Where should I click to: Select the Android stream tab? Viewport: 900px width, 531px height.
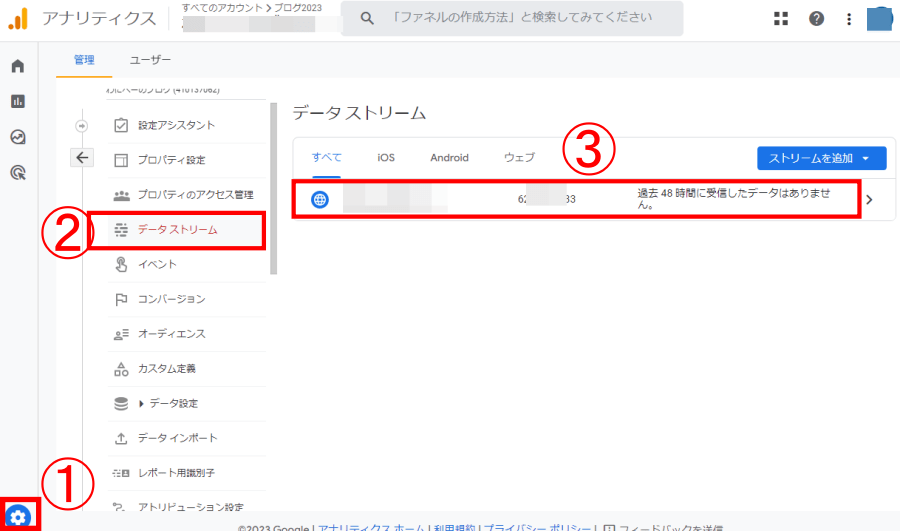point(449,157)
